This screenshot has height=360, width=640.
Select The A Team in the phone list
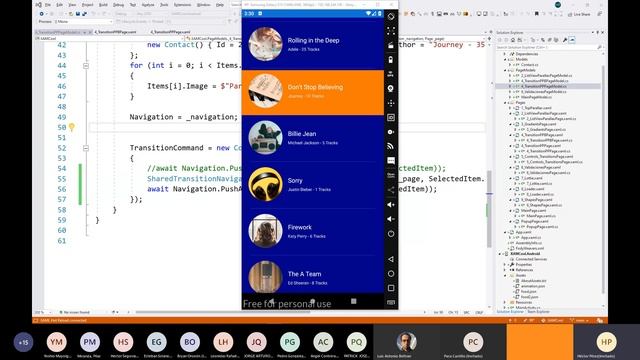(313, 275)
